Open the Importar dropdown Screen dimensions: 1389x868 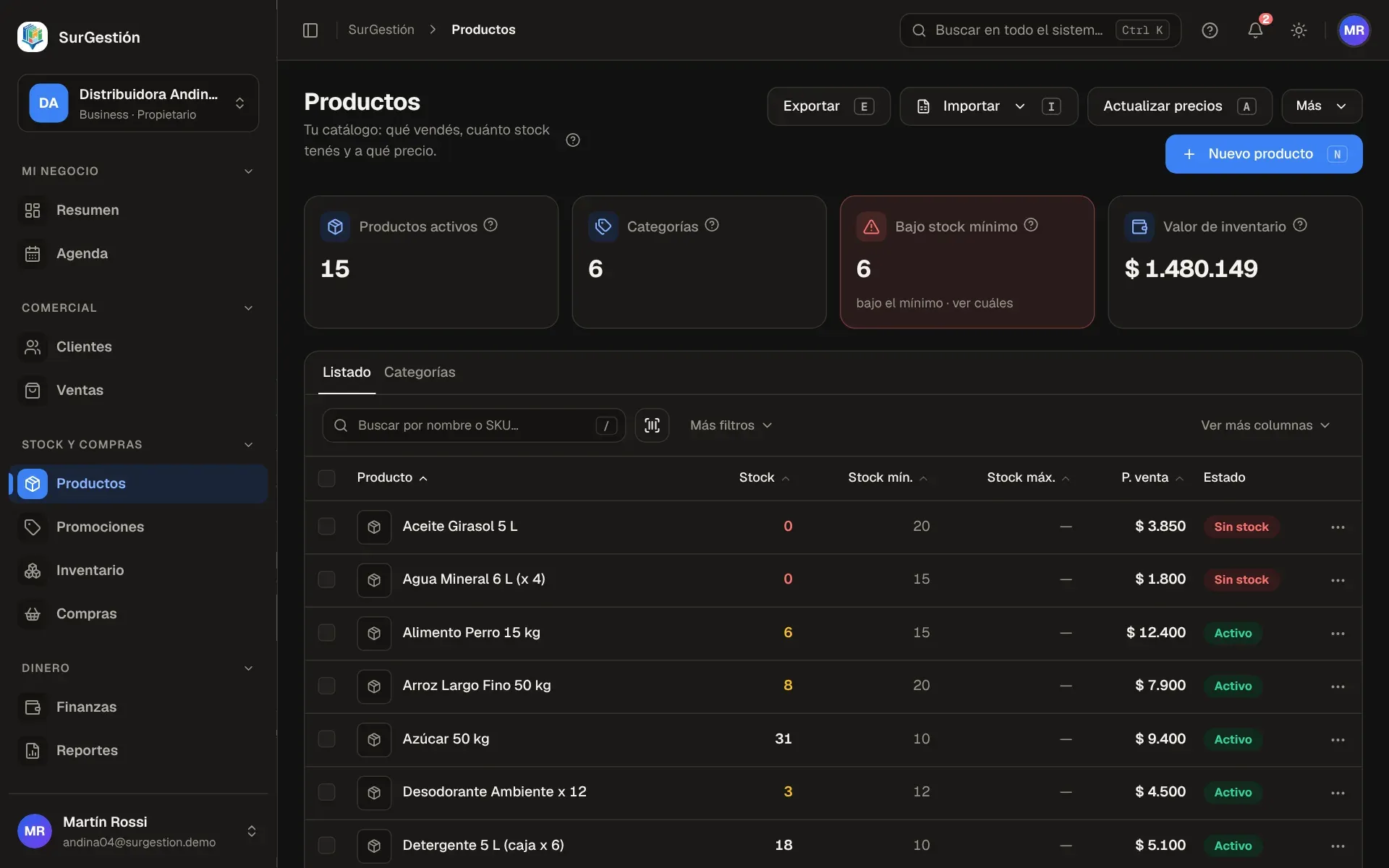click(988, 106)
